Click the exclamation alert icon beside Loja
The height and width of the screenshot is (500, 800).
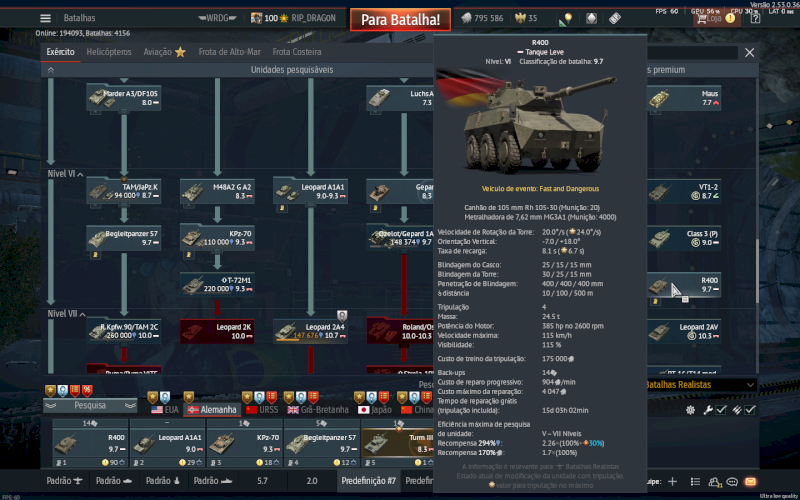click(730, 18)
